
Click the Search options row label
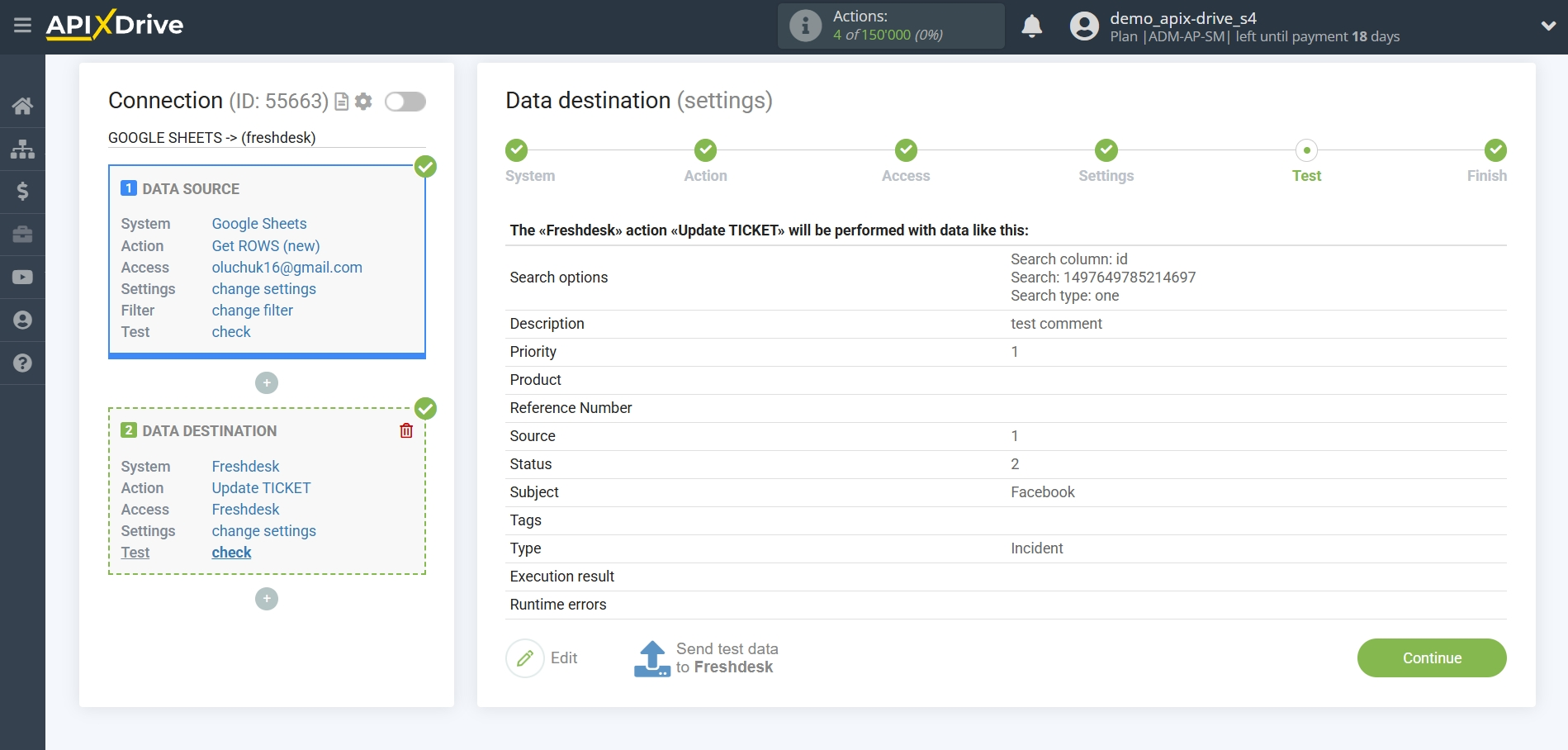[x=559, y=278]
